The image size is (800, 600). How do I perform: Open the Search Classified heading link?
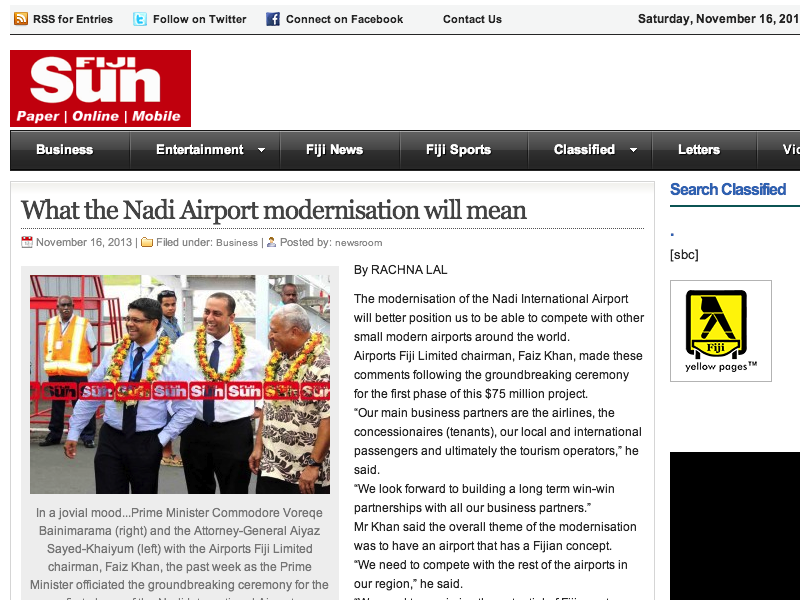tap(728, 189)
